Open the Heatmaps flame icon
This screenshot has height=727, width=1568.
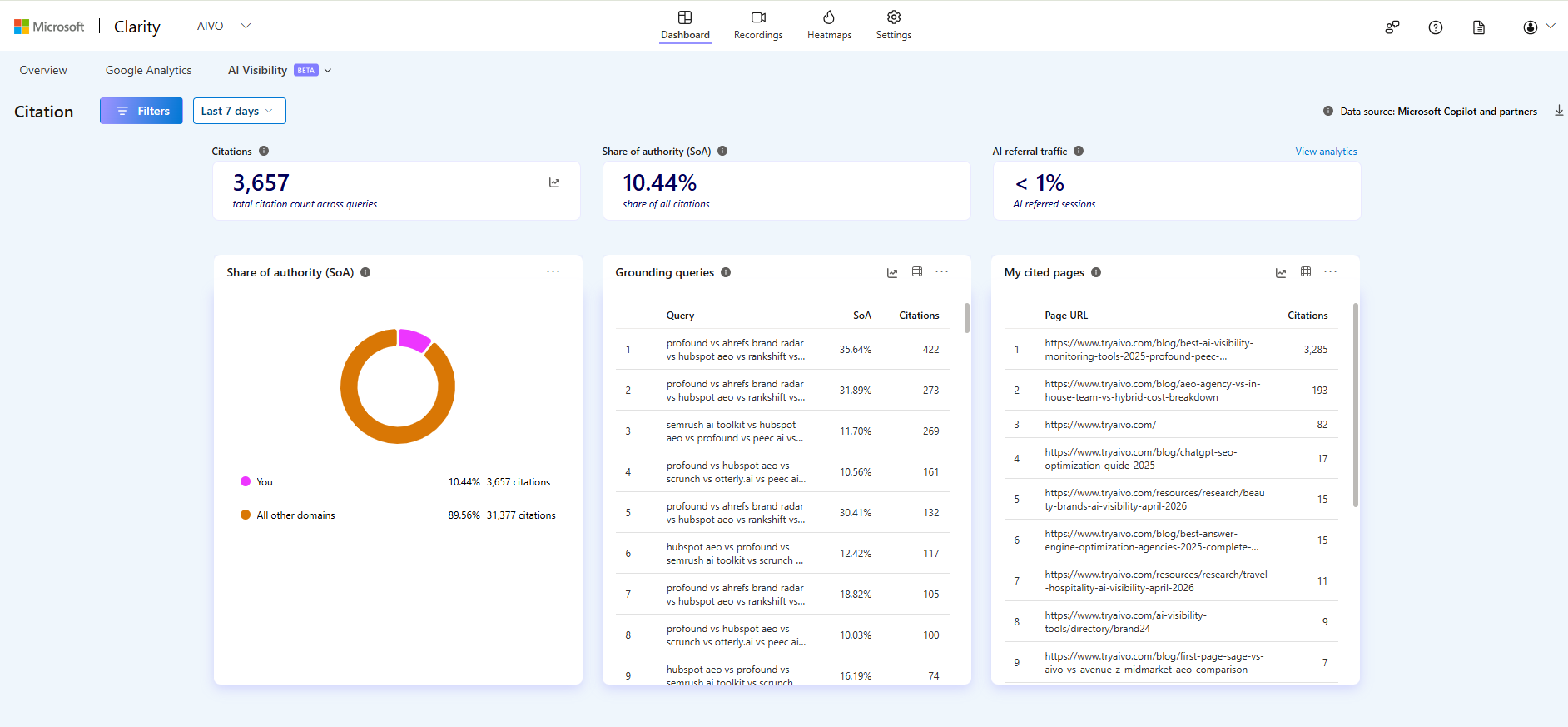(829, 17)
